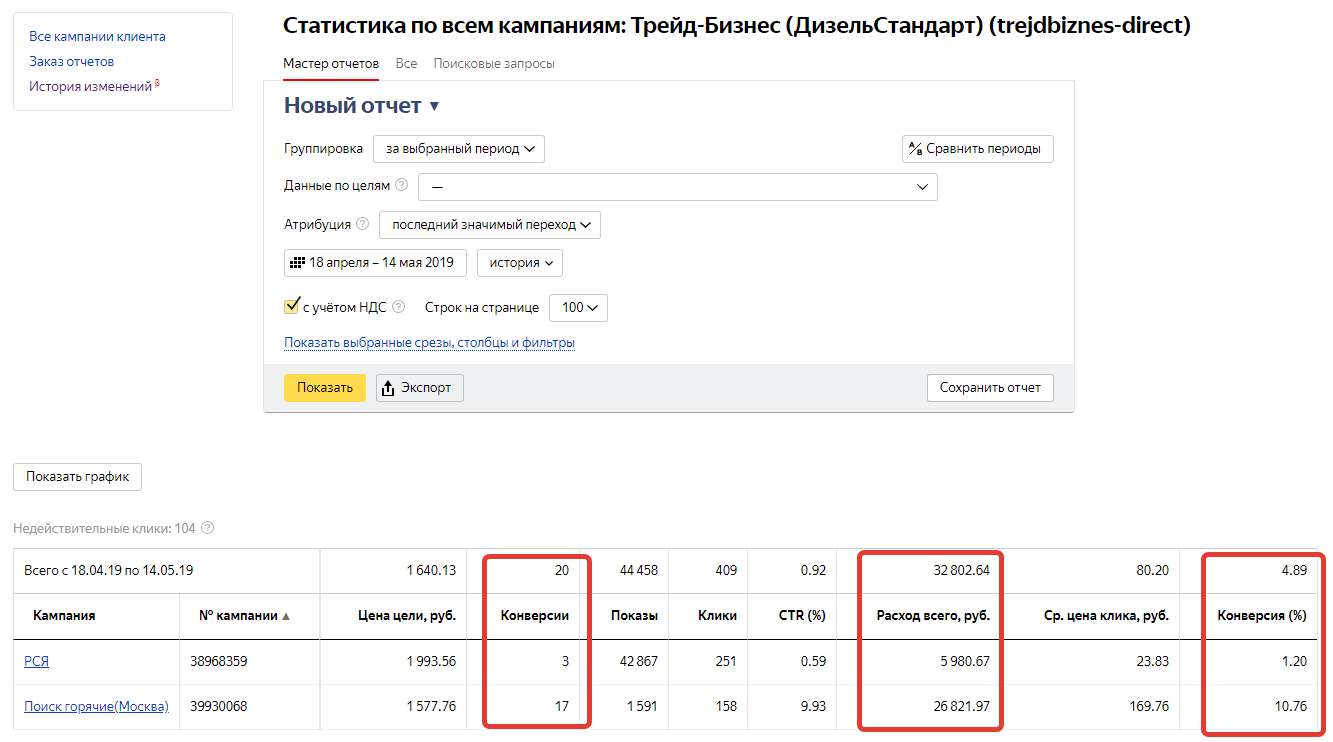Open Все кампании клиента link
The height and width of the screenshot is (742, 1333).
[97, 36]
